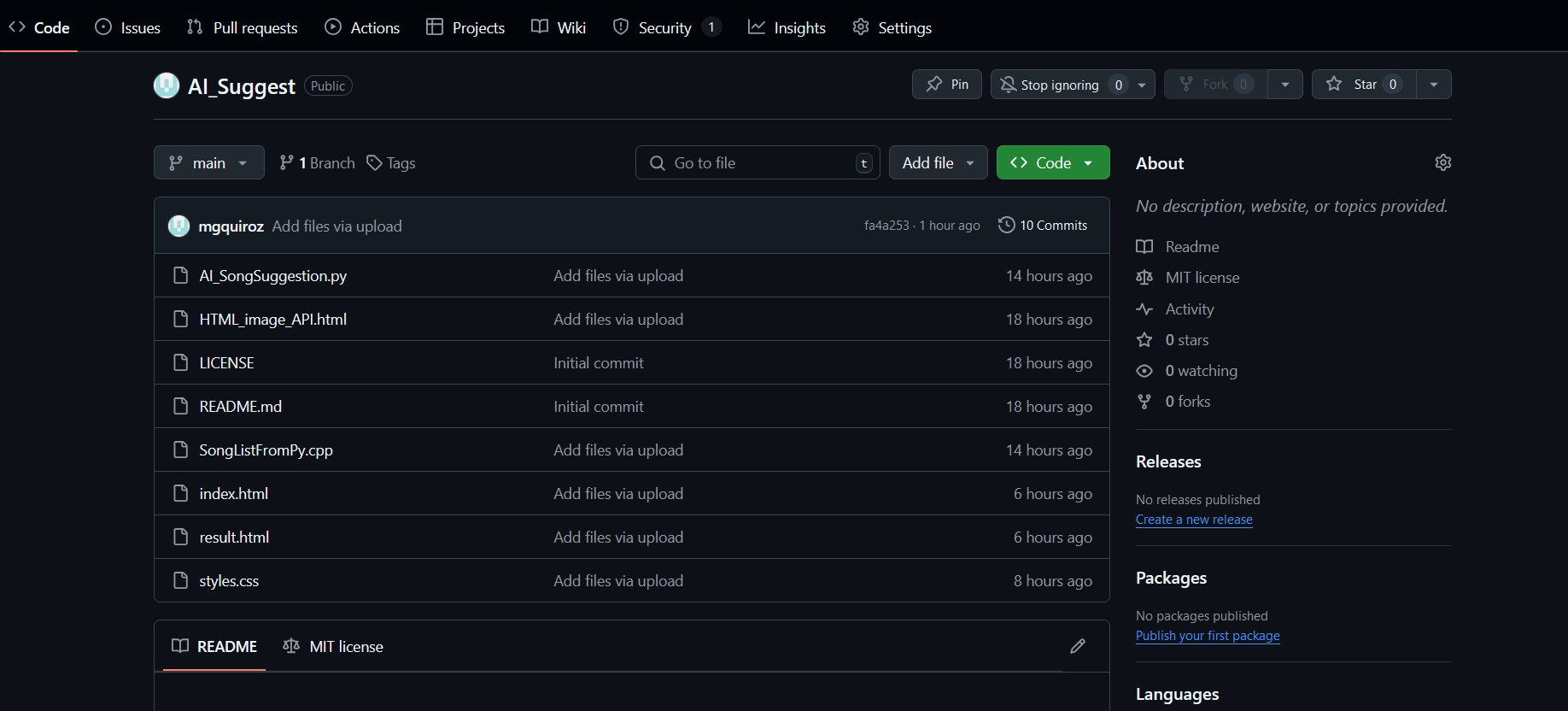Open file SongListFromPy.cpp

tap(266, 450)
